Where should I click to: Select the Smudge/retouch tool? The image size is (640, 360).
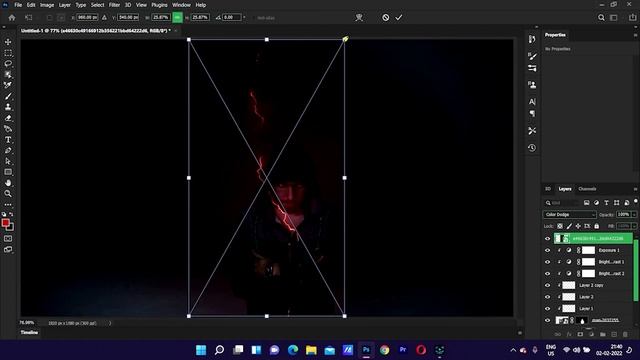click(x=8, y=129)
